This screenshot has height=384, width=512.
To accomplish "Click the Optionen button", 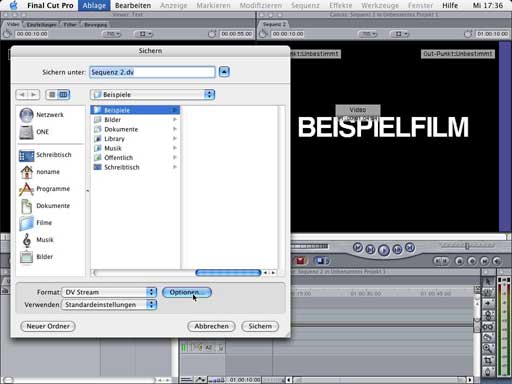I will pyautogui.click(x=187, y=292).
